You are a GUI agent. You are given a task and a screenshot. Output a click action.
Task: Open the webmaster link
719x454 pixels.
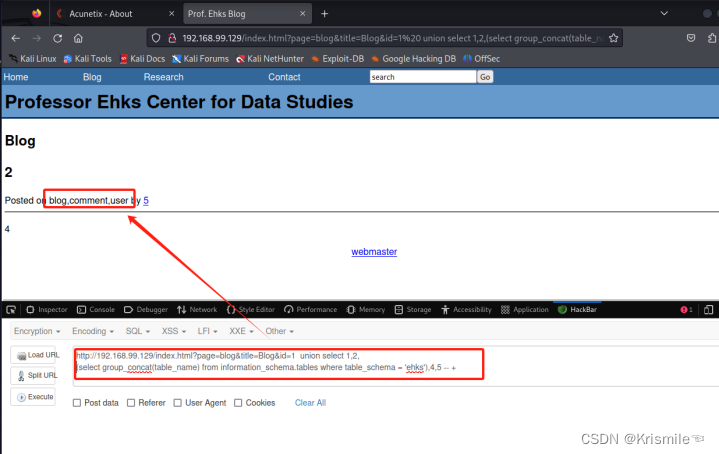point(374,252)
